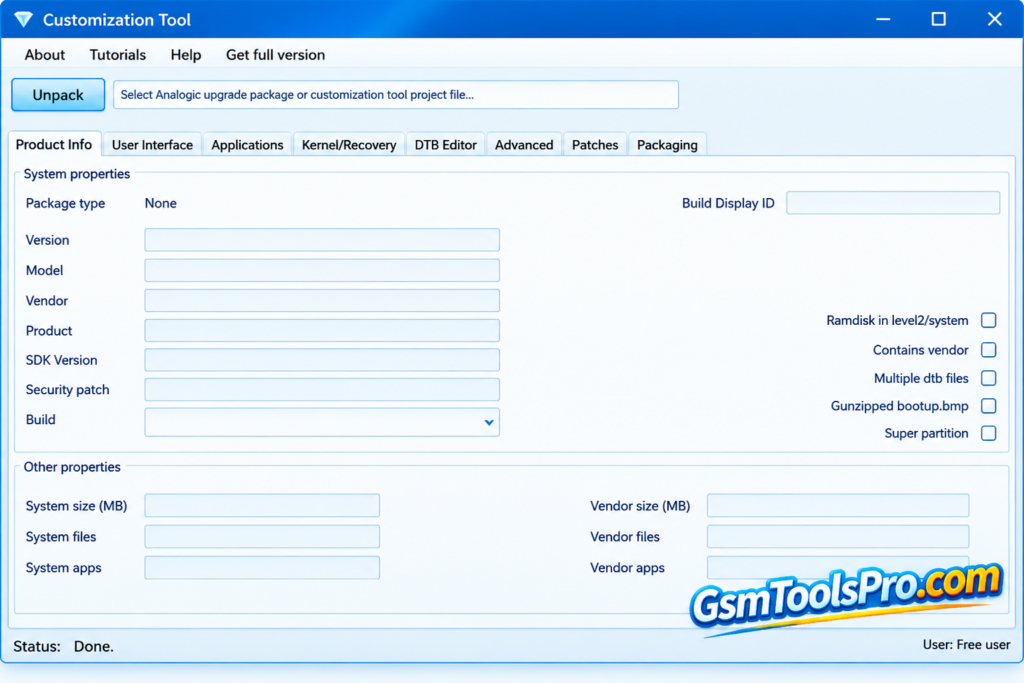
Task: Click the Vendor input field
Action: point(322,300)
